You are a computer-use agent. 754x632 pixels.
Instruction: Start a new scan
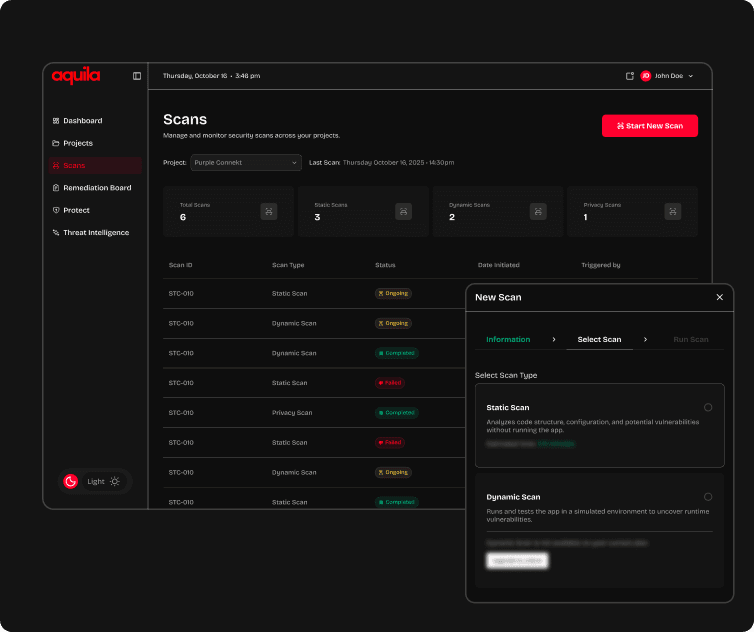[x=650, y=126]
